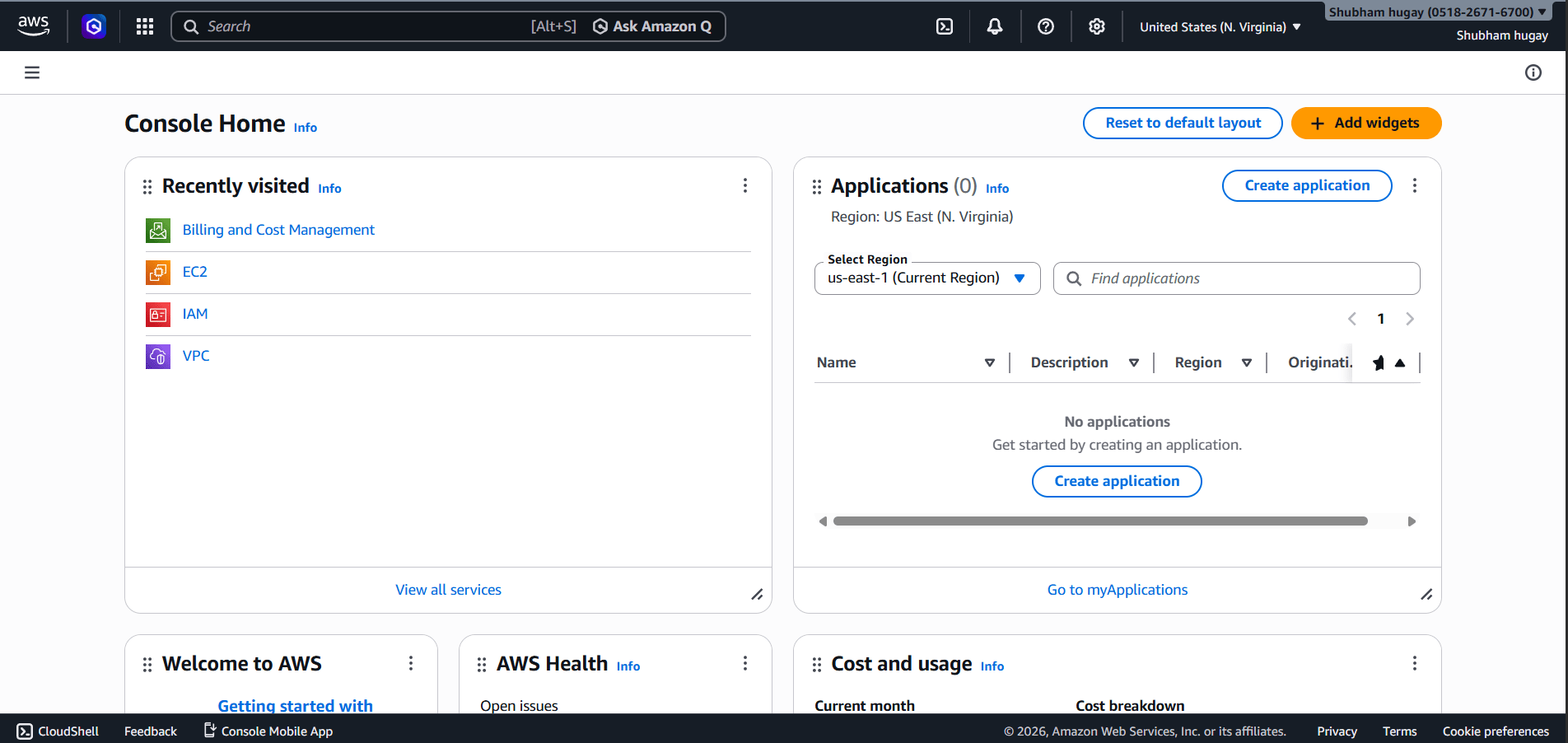This screenshot has width=1568, height=743.
Task: Click the Applications widget resize handle
Action: coord(1426,595)
